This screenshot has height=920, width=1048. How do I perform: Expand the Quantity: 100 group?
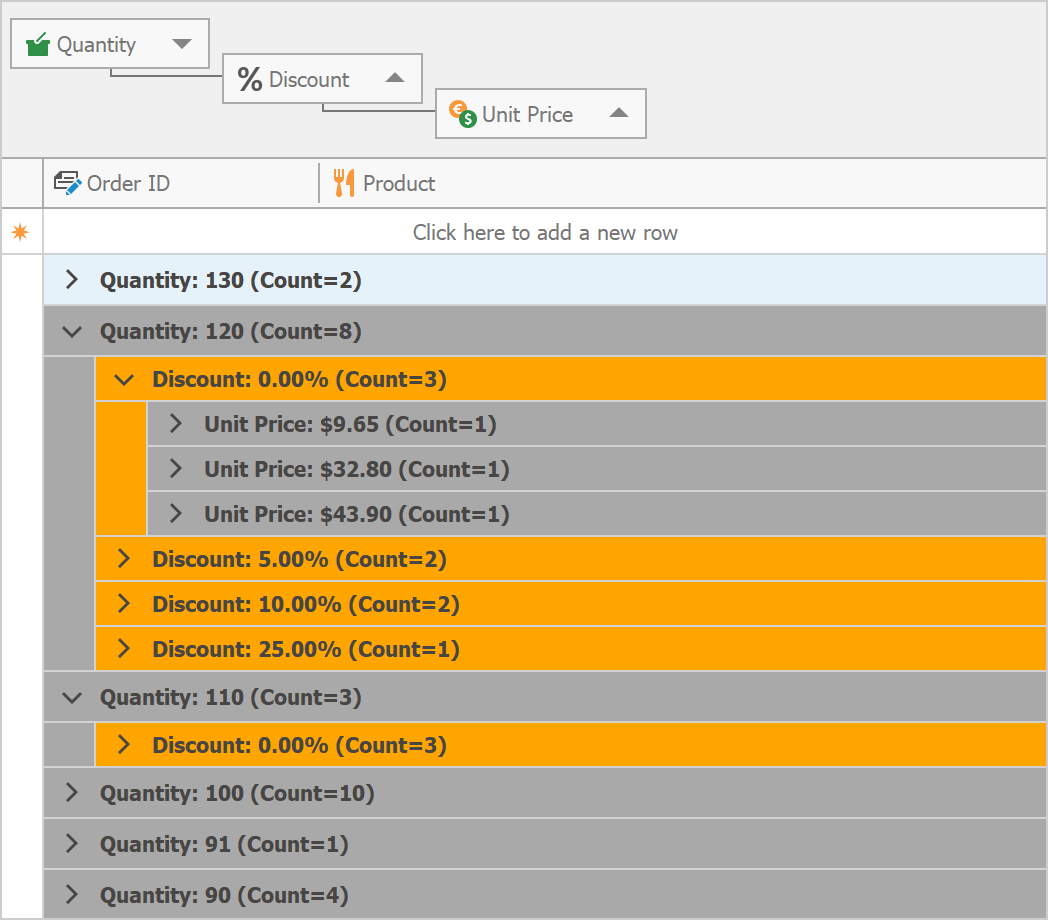[x=72, y=793]
